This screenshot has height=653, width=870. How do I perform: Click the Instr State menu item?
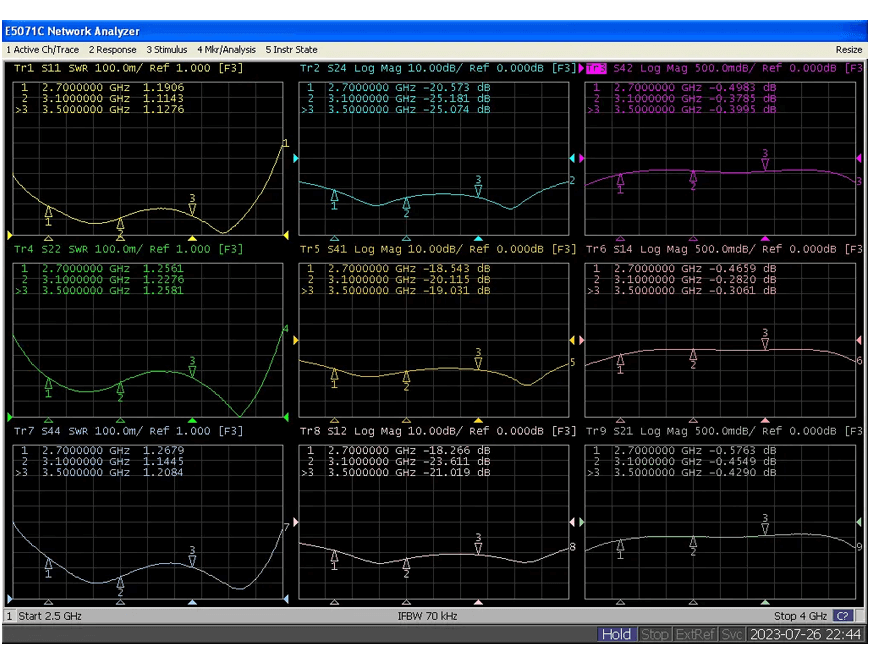291,50
